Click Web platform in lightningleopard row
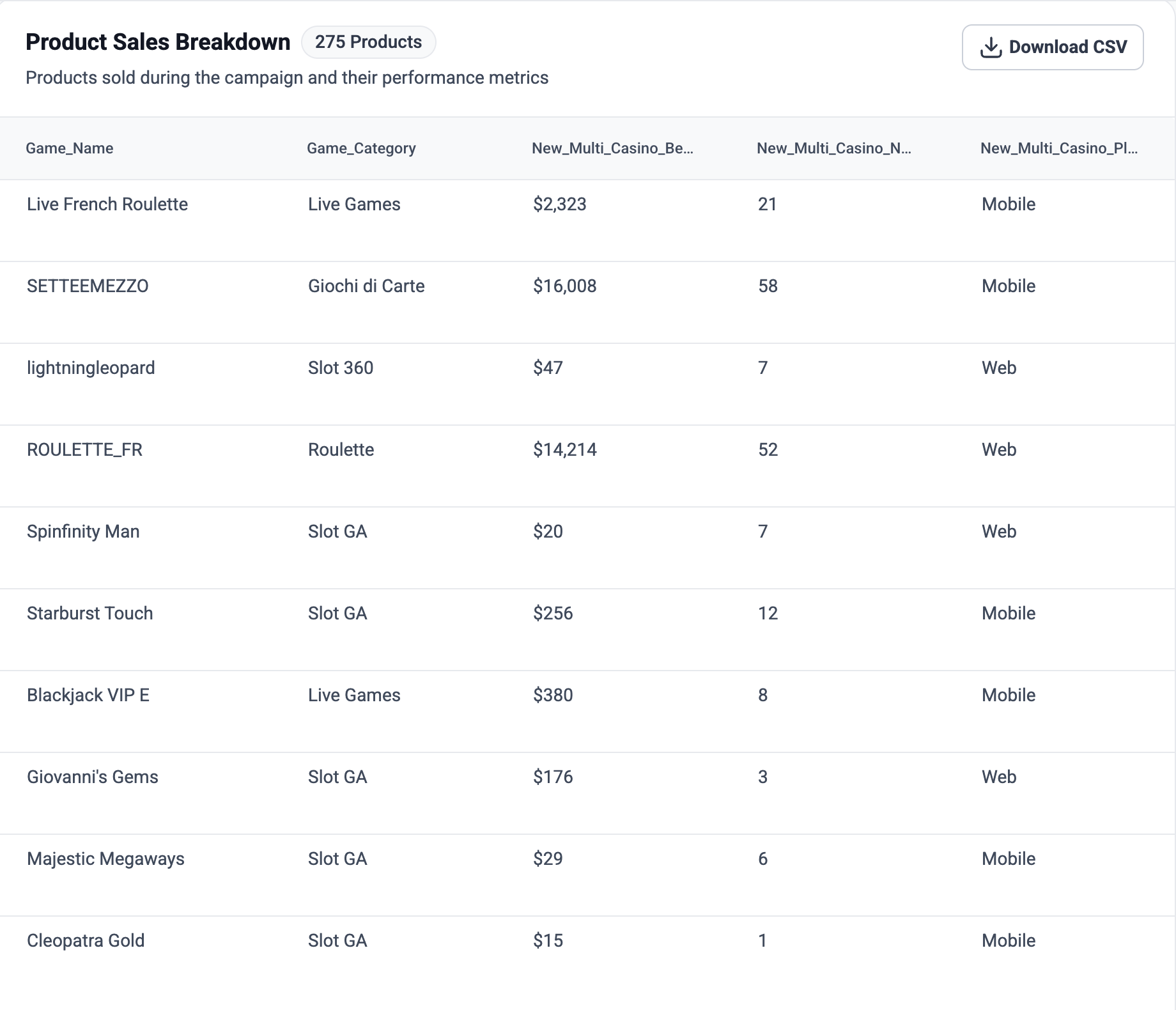 point(999,368)
